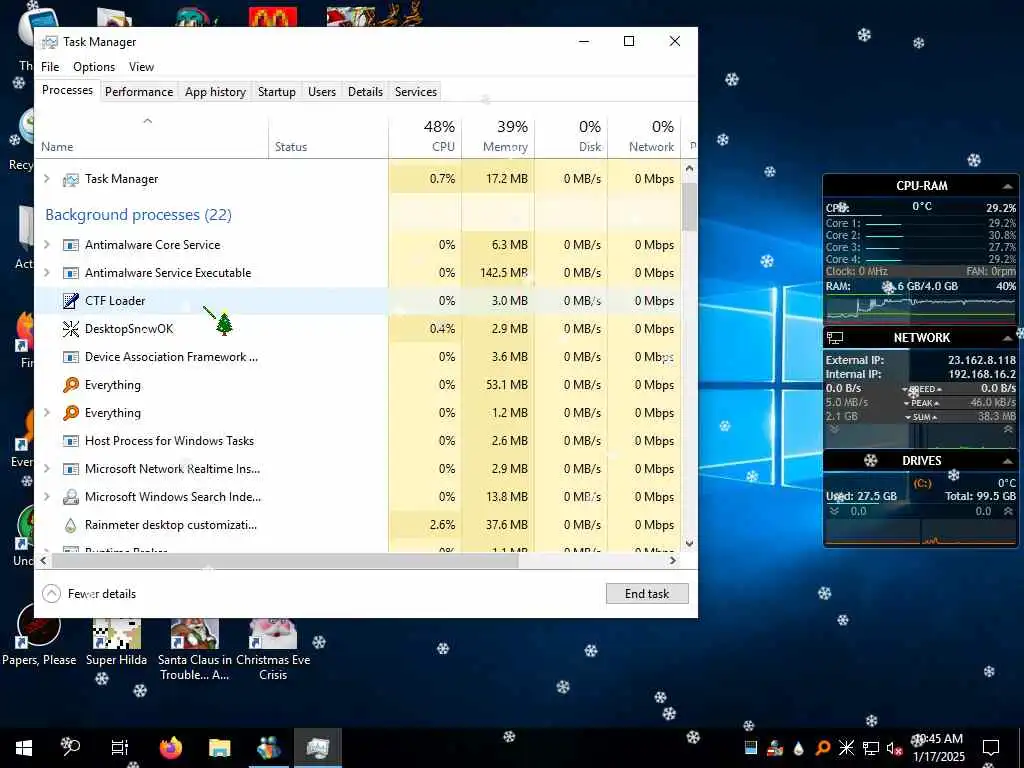The width and height of the screenshot is (1024, 768).
Task: Collapse the CPU-RAM widget
Action: click(x=1008, y=186)
